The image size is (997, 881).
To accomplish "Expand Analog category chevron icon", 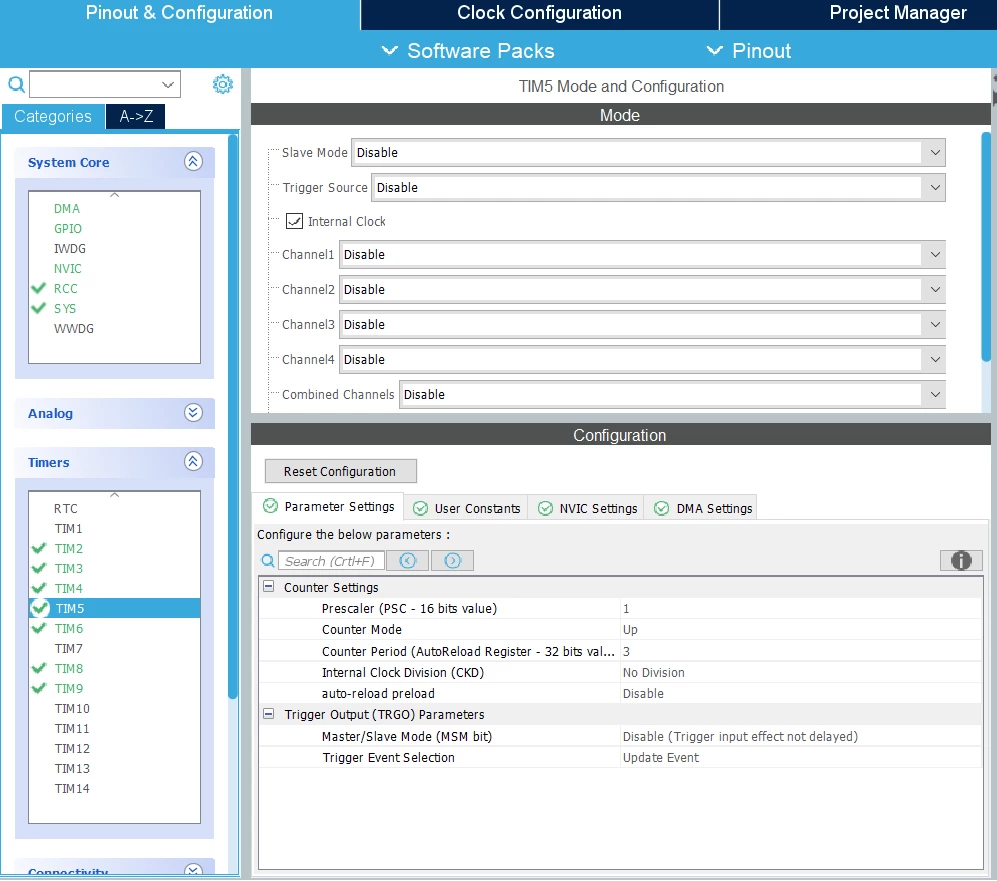I will [193, 413].
